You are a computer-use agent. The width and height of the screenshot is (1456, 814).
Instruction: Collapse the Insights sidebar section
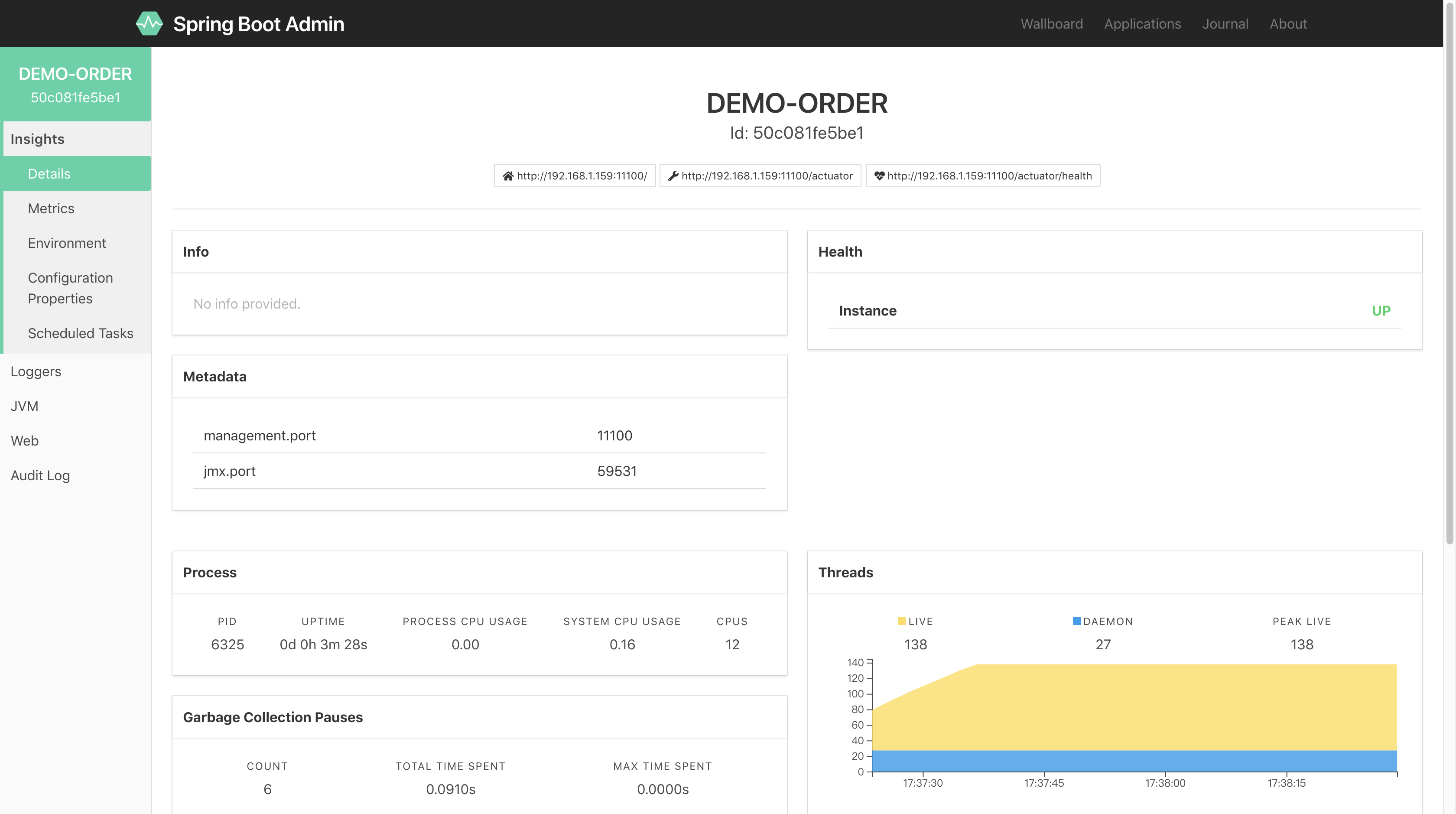pyautogui.click(x=37, y=139)
